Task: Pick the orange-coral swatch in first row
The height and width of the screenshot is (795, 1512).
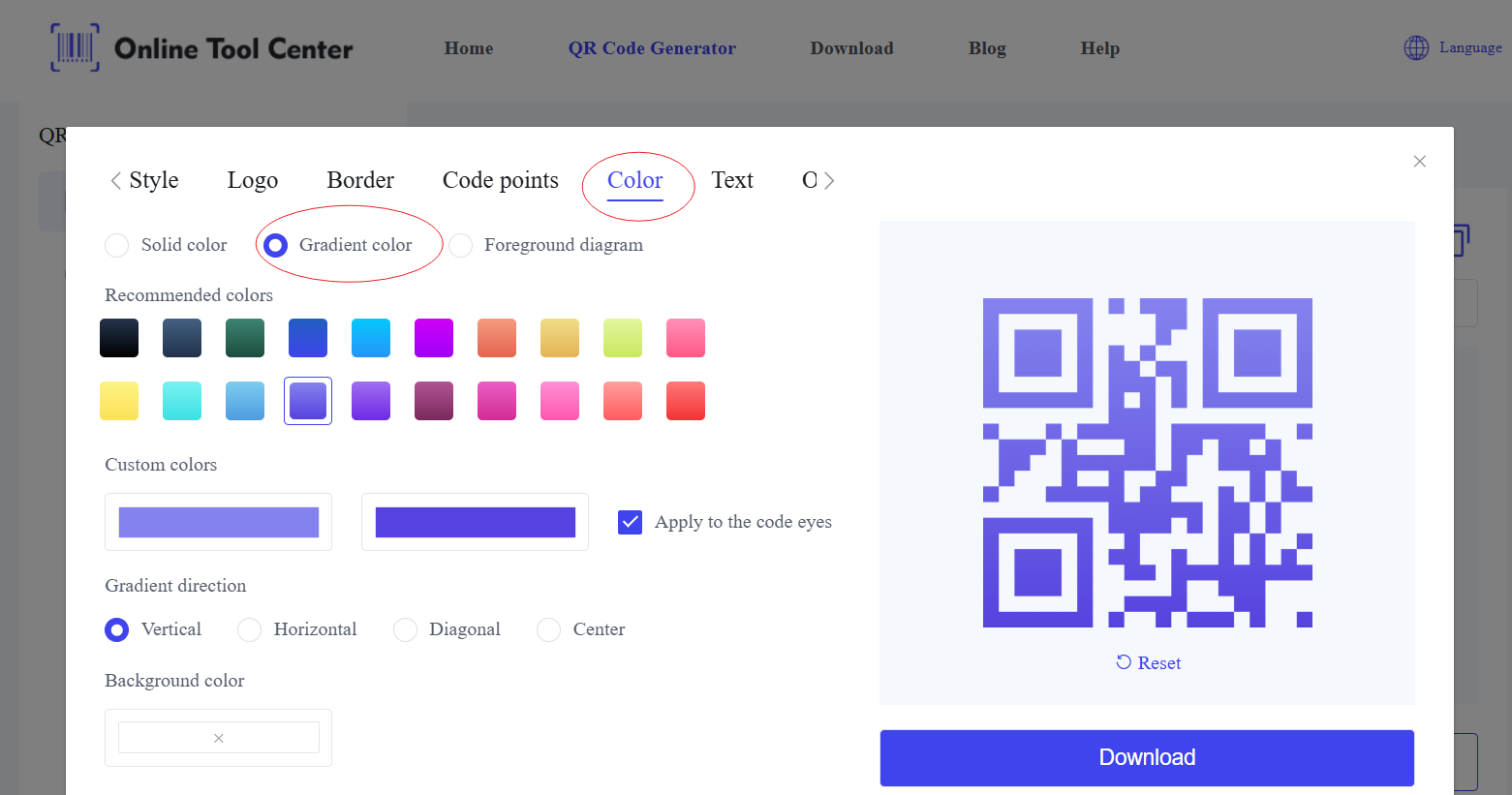Action: pyautogui.click(x=497, y=338)
